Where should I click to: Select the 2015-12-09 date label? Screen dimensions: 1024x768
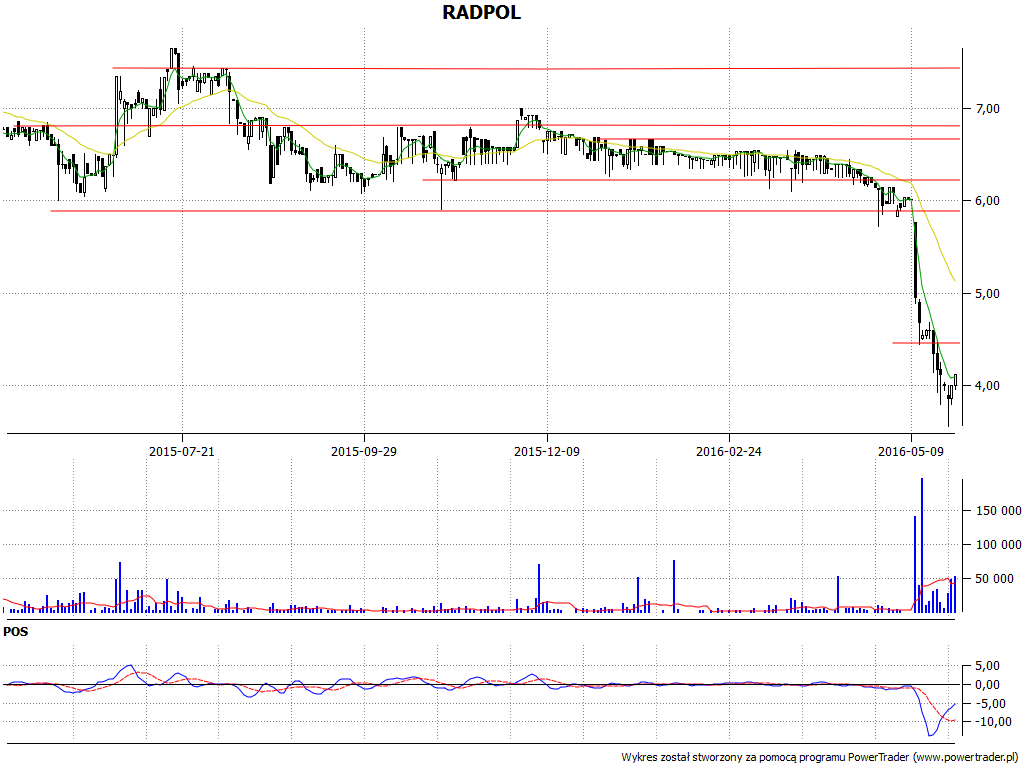coord(547,451)
